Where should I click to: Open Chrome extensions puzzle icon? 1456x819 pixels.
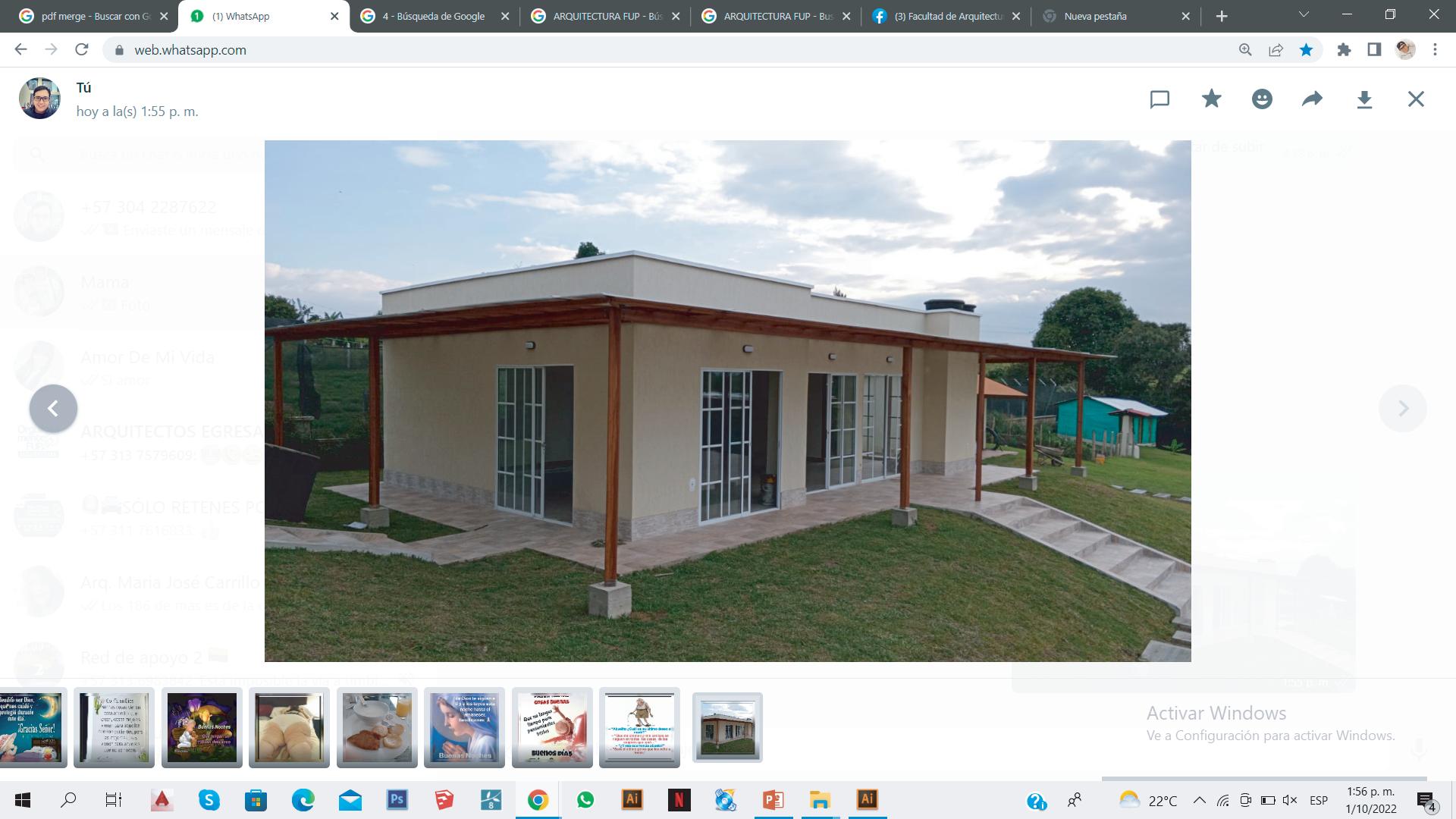[1344, 50]
